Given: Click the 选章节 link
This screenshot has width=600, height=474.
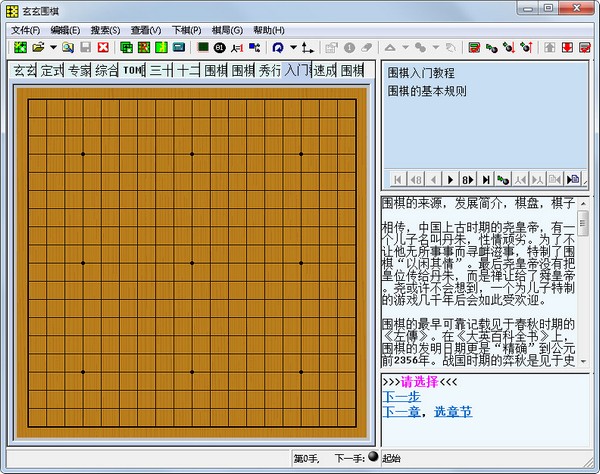Looking at the screenshot, I should (453, 411).
